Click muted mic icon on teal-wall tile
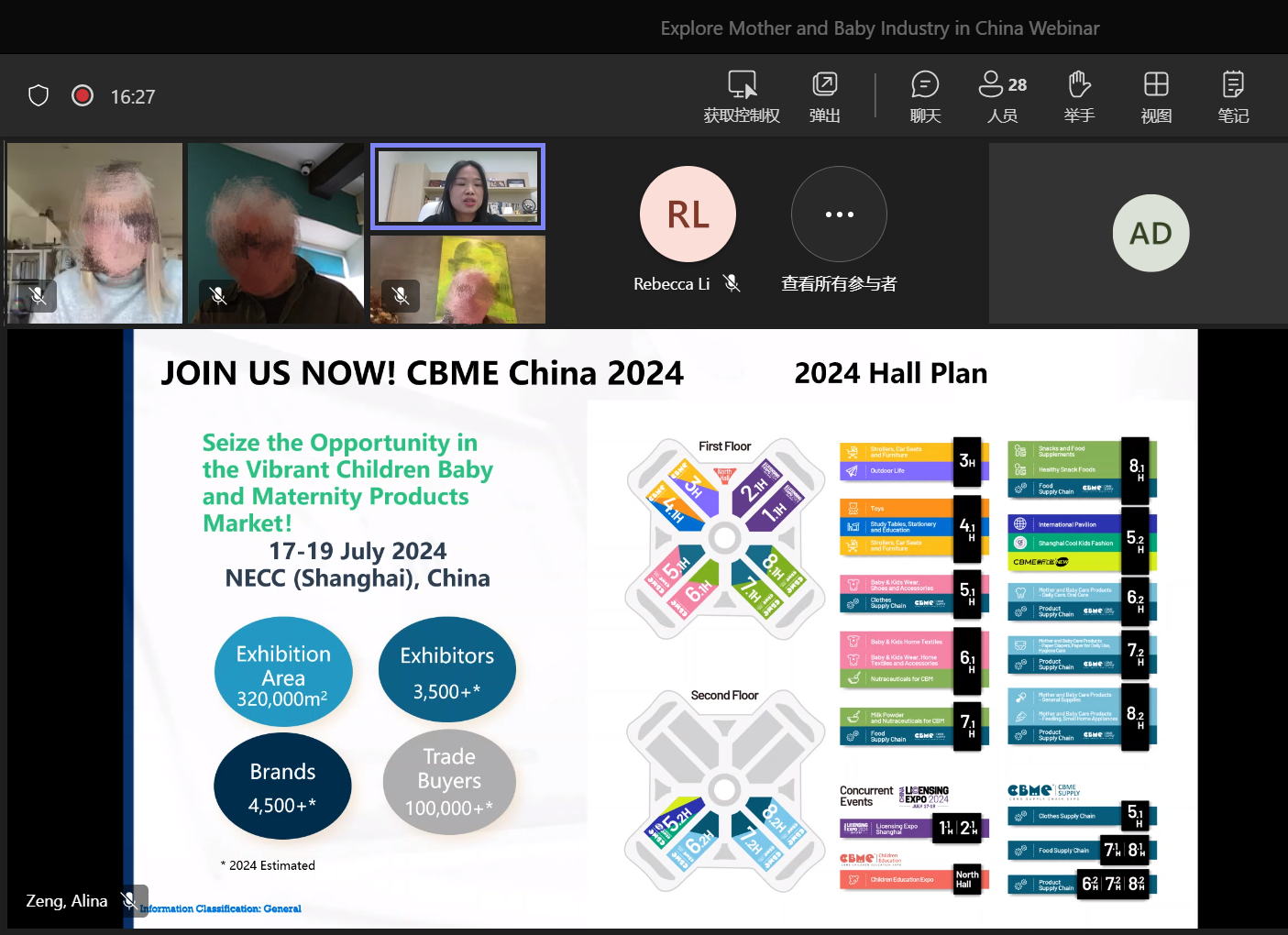Image resolution: width=1288 pixels, height=935 pixels. (x=217, y=295)
